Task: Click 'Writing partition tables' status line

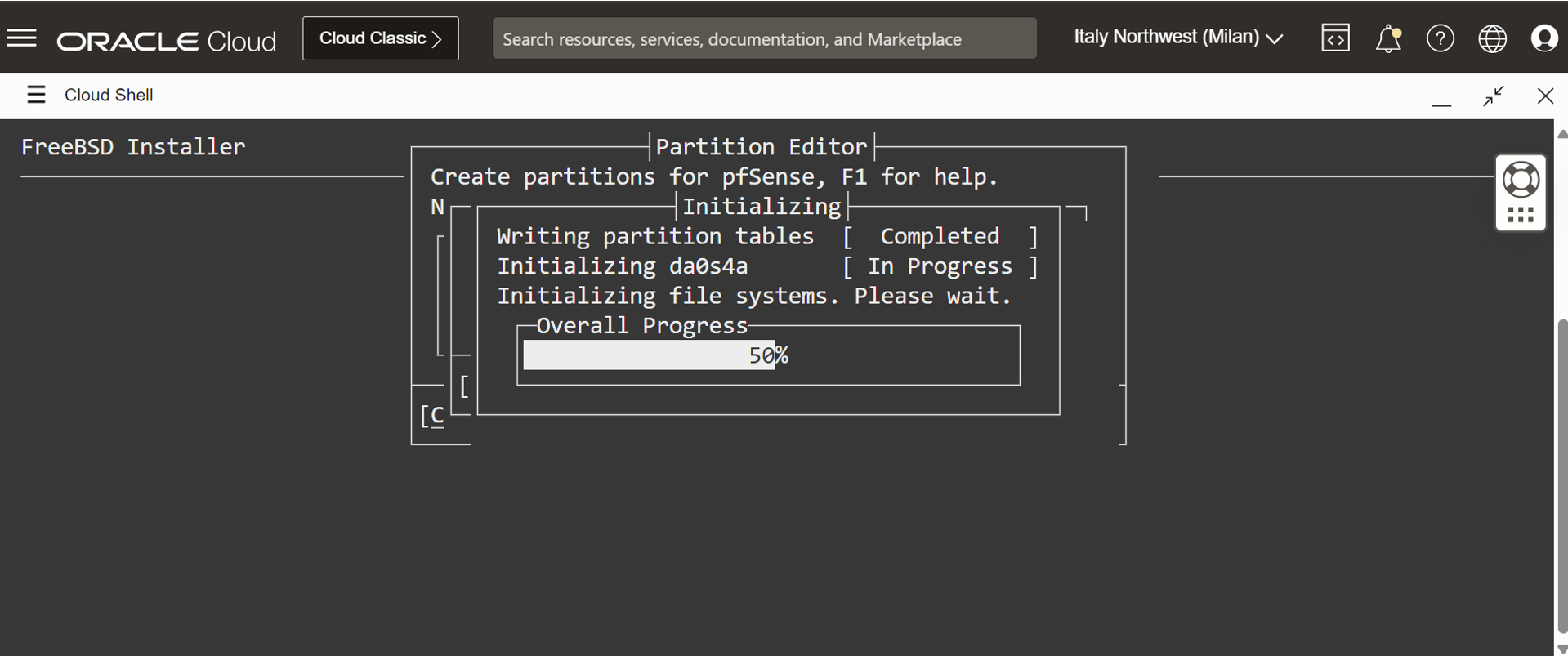Action: tap(655, 237)
